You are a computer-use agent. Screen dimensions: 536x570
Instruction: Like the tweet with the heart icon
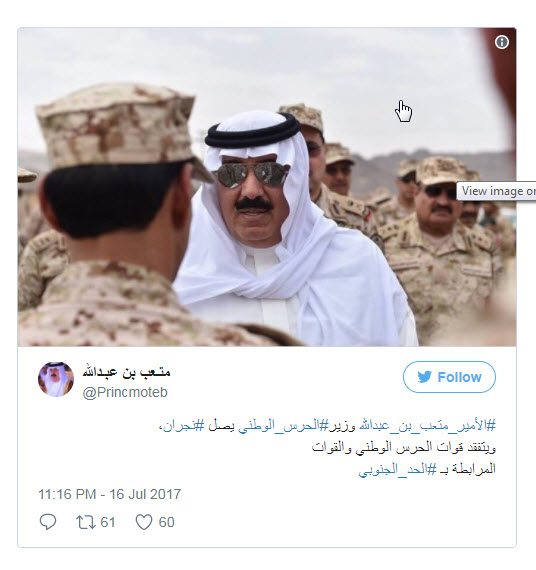pos(144,522)
